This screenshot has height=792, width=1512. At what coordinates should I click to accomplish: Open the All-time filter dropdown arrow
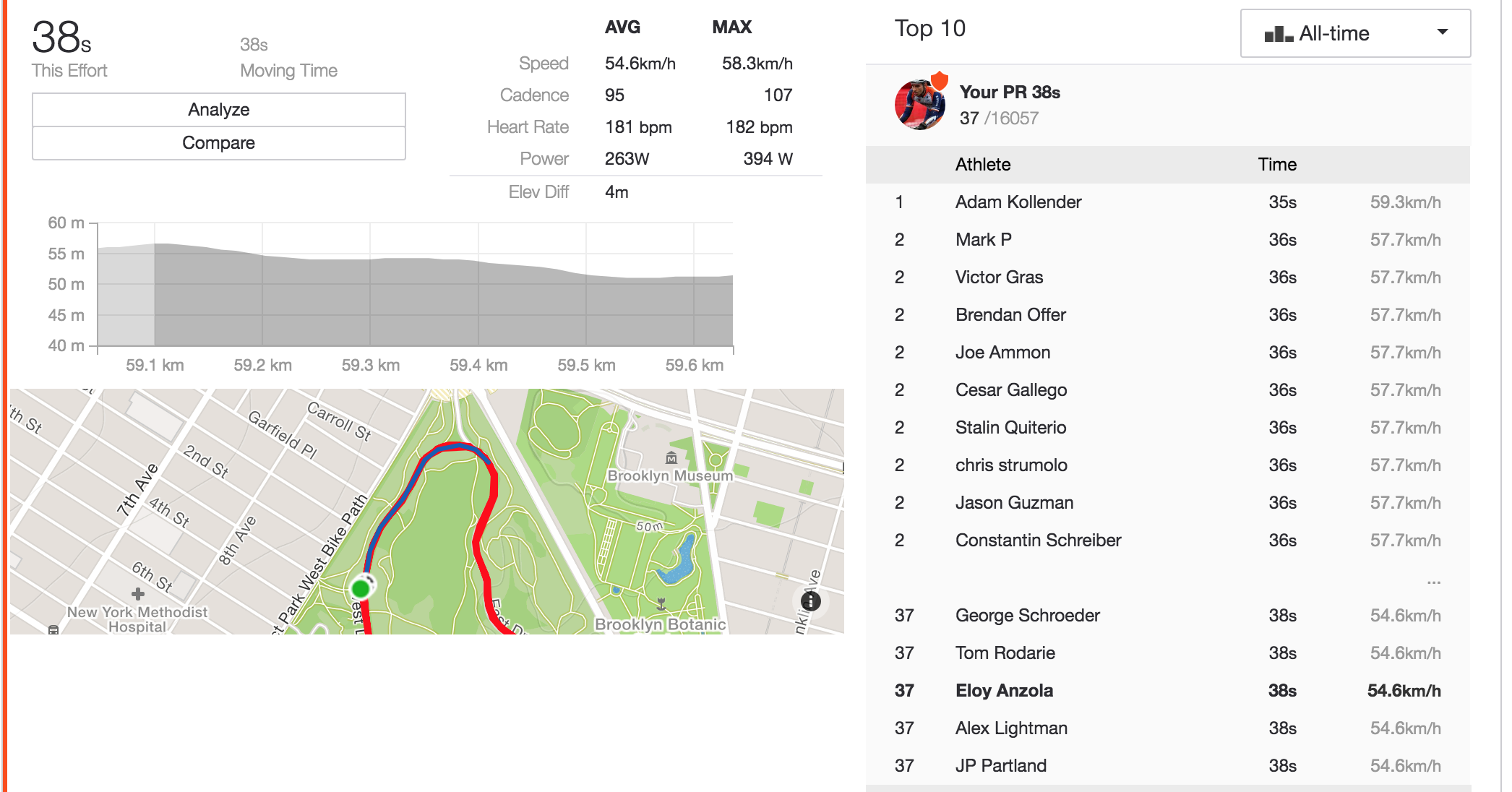tap(1443, 32)
